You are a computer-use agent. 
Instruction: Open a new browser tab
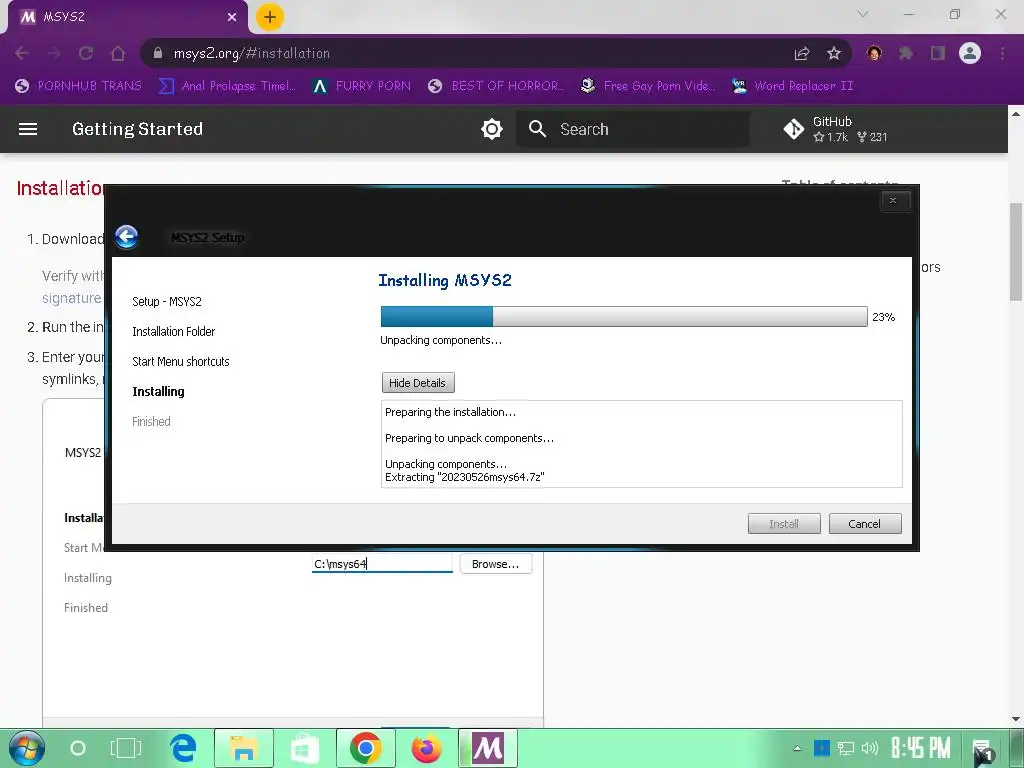point(270,17)
